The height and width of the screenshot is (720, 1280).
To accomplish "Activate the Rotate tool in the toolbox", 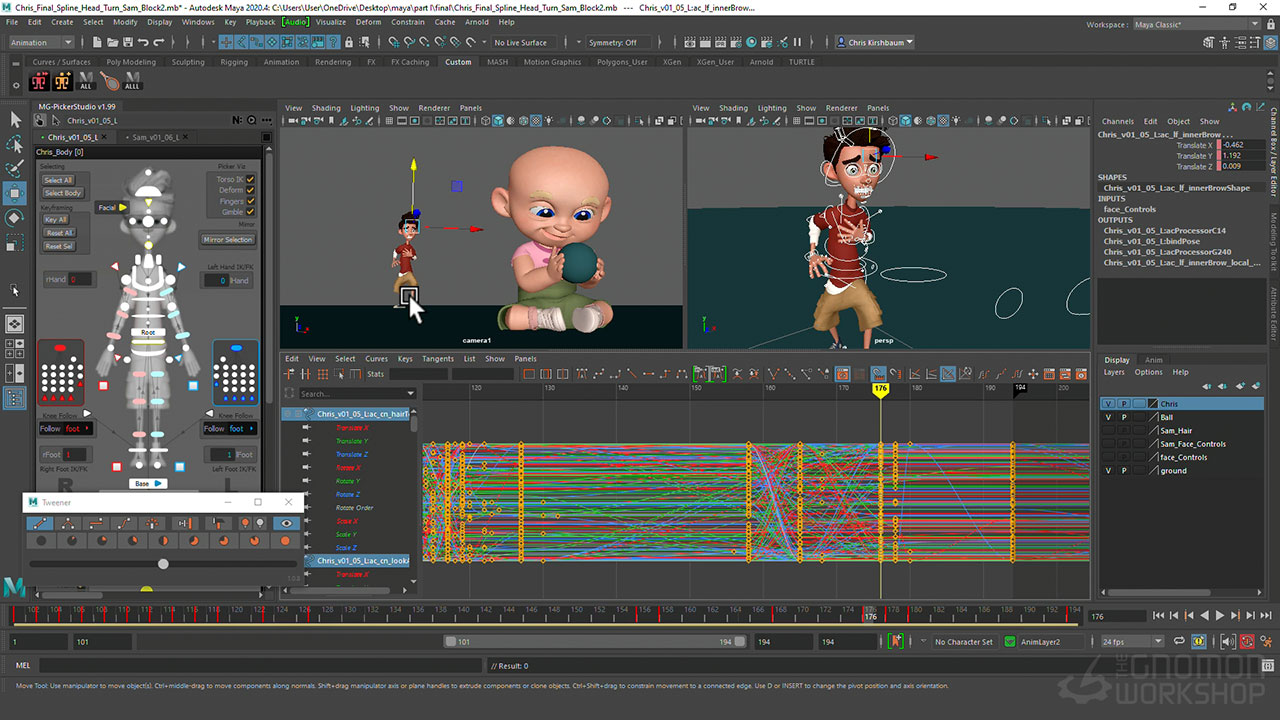I will coord(15,218).
